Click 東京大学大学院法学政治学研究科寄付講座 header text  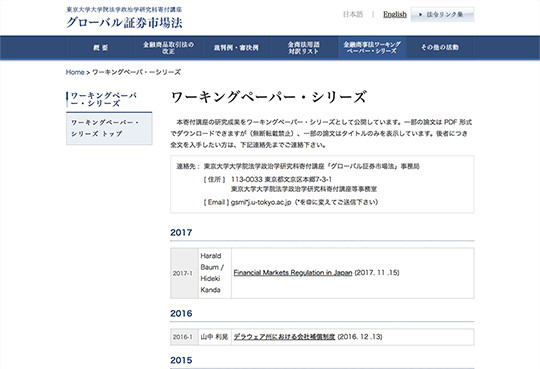click(x=124, y=9)
